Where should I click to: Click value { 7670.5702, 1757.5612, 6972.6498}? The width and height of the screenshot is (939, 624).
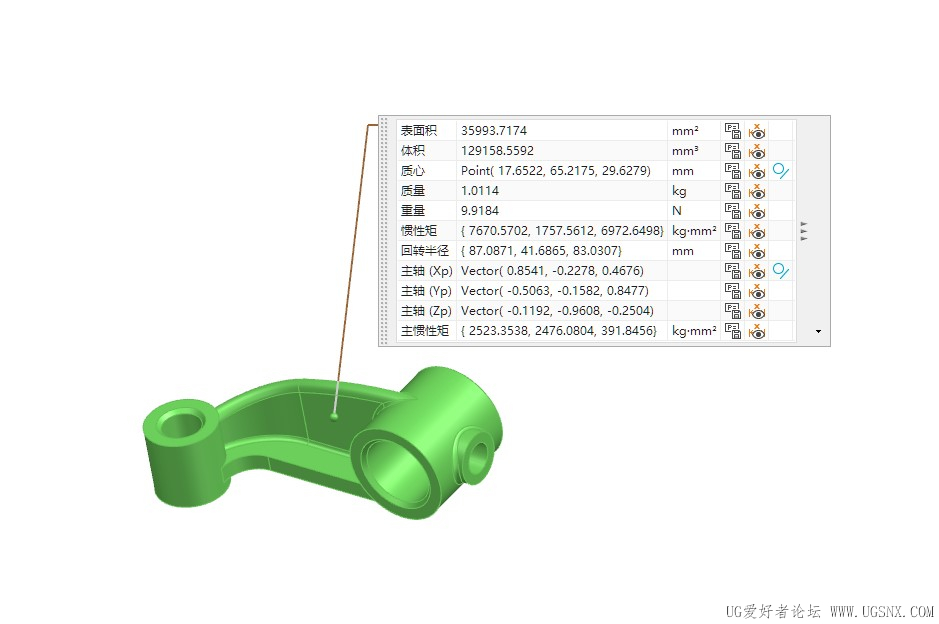point(562,231)
